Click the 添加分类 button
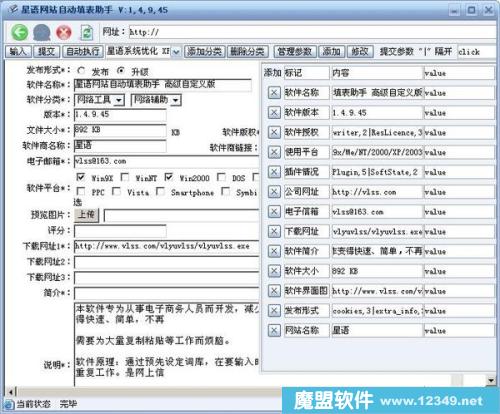 [x=205, y=52]
